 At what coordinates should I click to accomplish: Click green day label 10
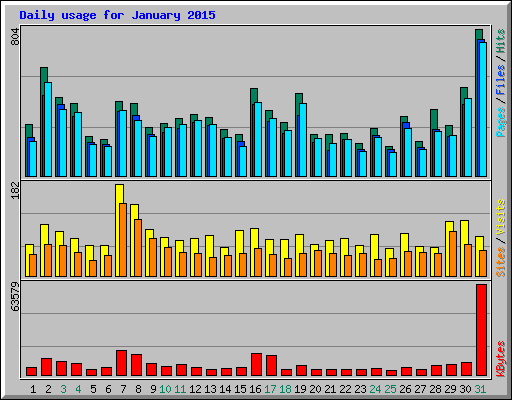point(165,389)
